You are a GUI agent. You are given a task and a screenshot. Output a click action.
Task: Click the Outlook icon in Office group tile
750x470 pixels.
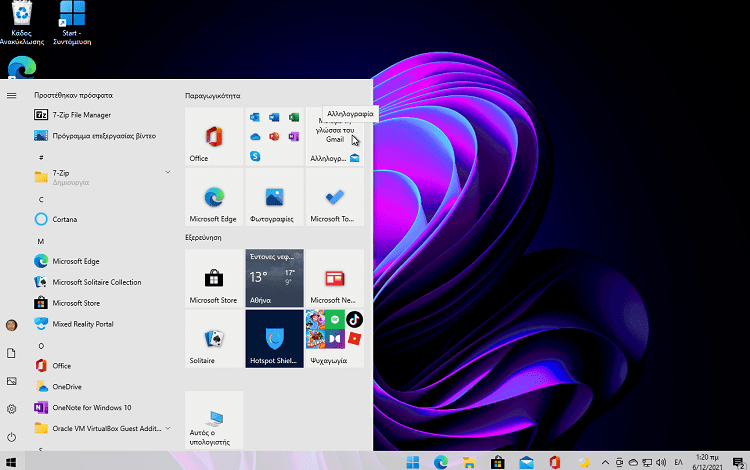tap(255, 117)
